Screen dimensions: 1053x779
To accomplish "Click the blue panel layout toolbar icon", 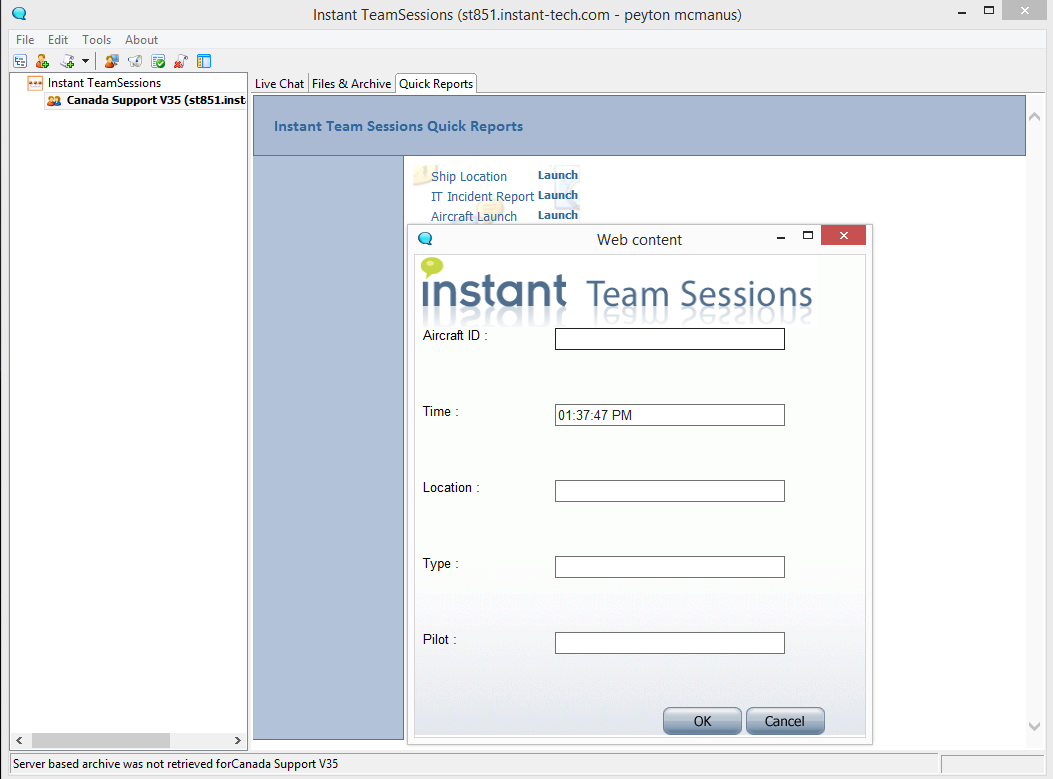I will tap(204, 62).
